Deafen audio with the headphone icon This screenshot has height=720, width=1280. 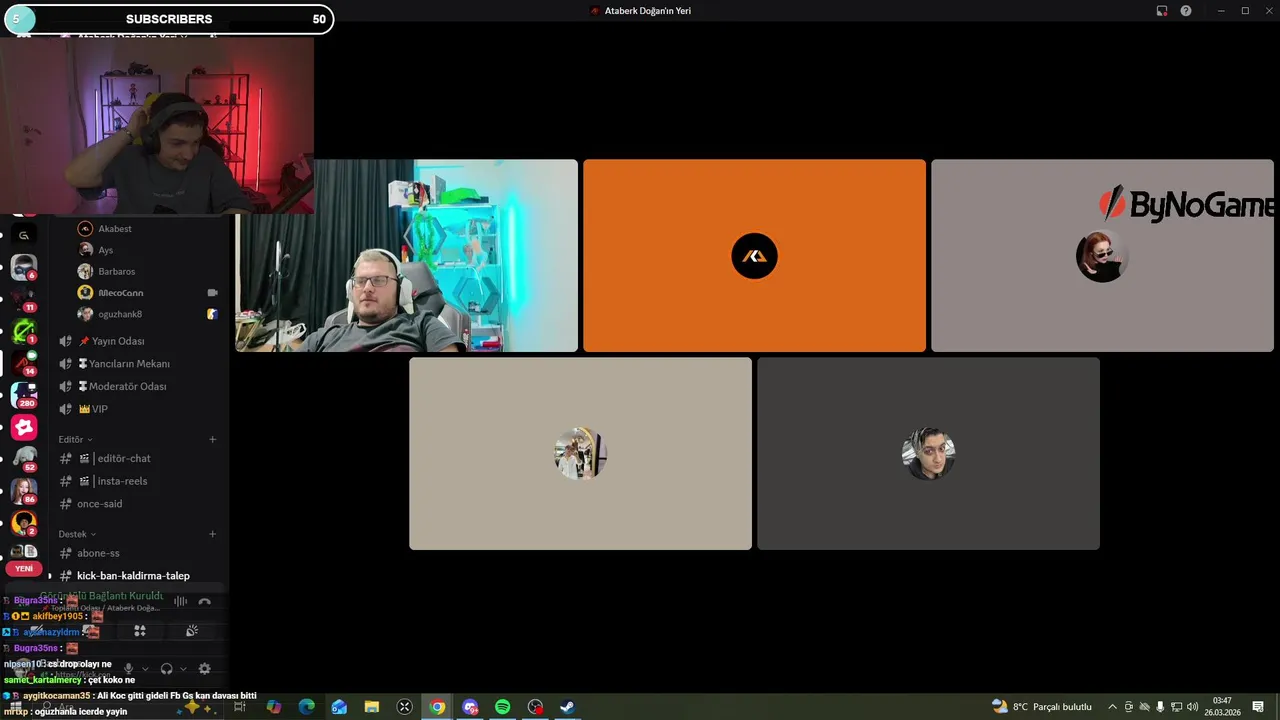point(167,668)
